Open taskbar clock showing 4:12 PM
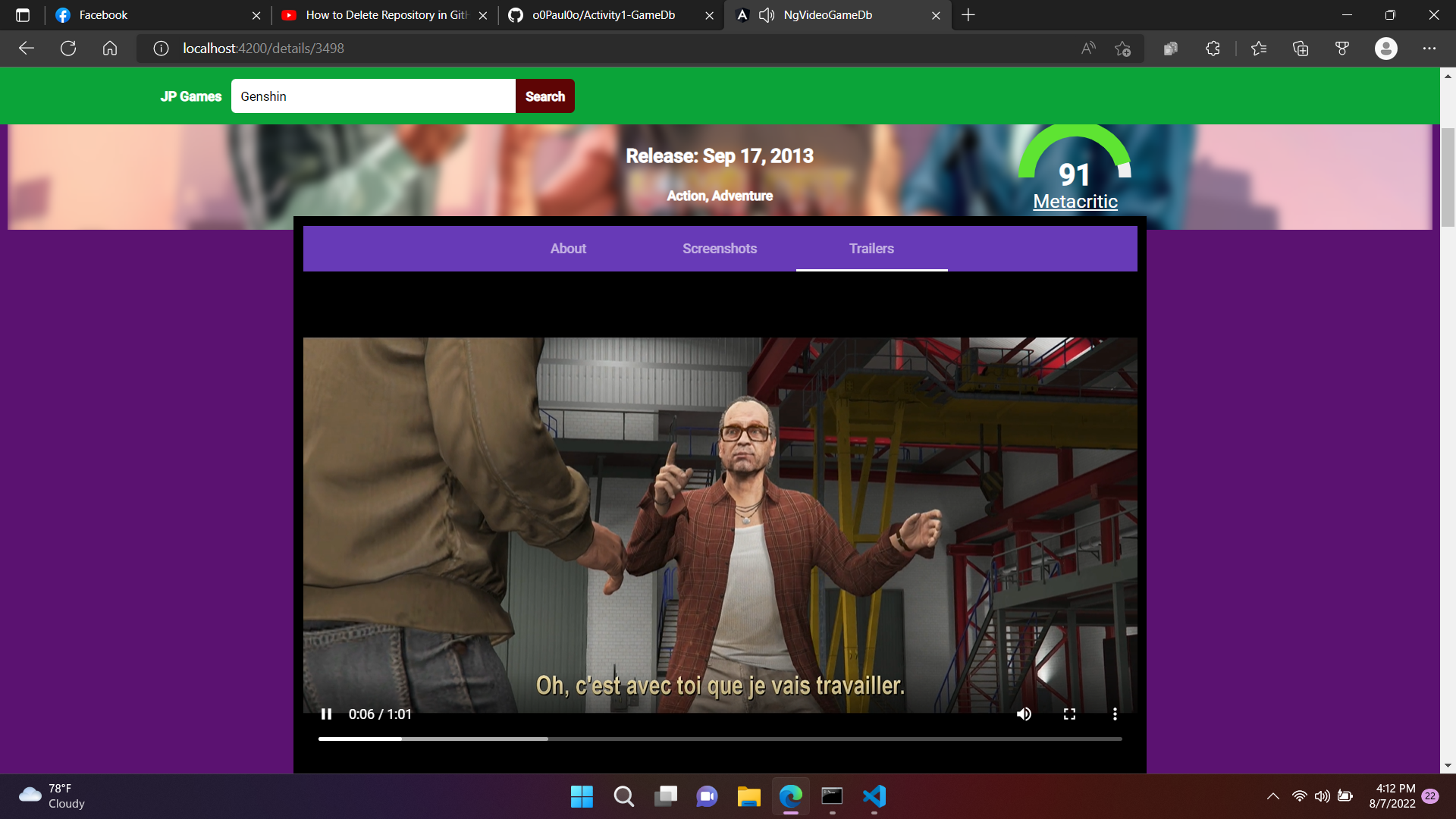Screen dimensions: 1456x819 [1392, 796]
